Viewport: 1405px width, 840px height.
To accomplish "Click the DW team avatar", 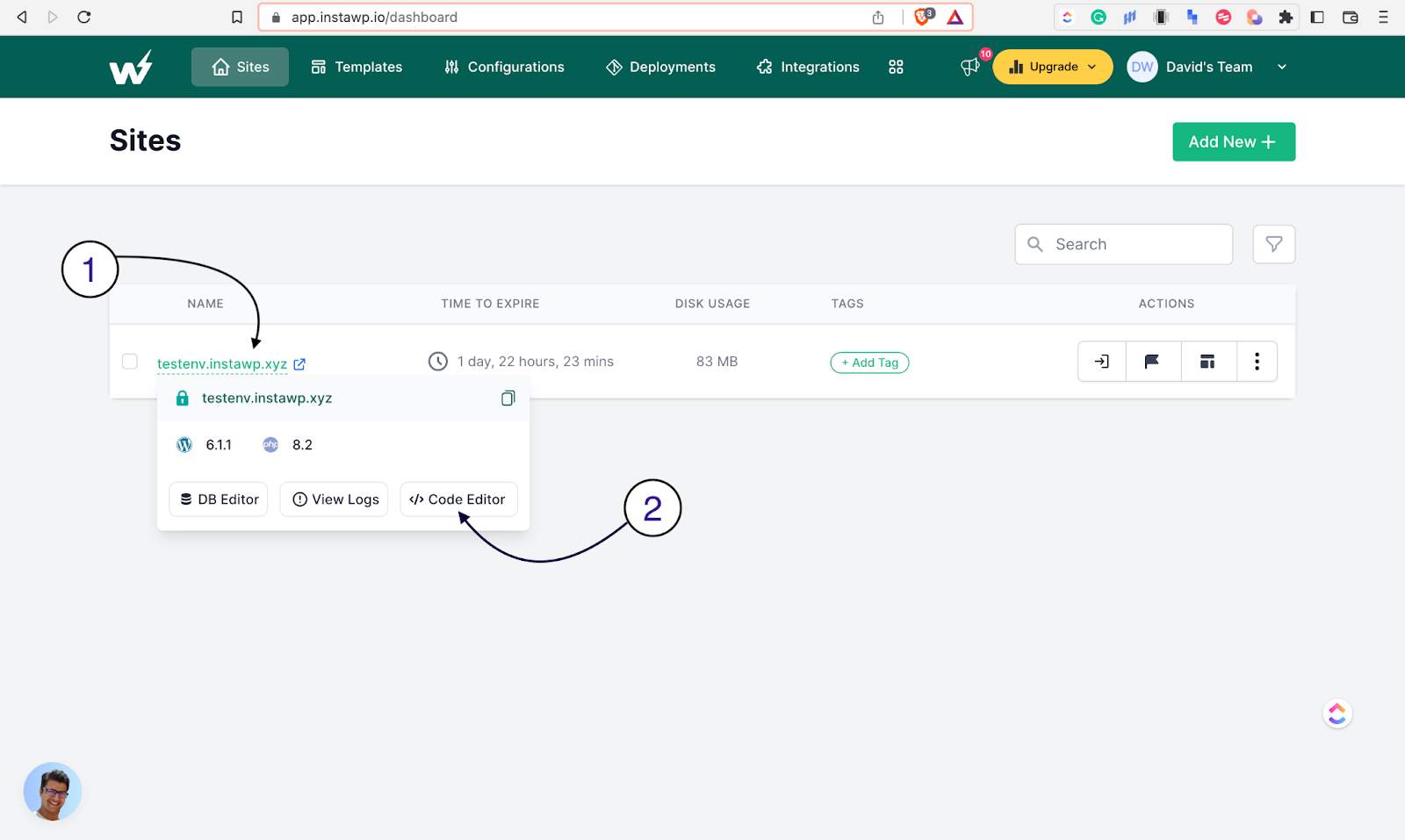I will point(1142,67).
